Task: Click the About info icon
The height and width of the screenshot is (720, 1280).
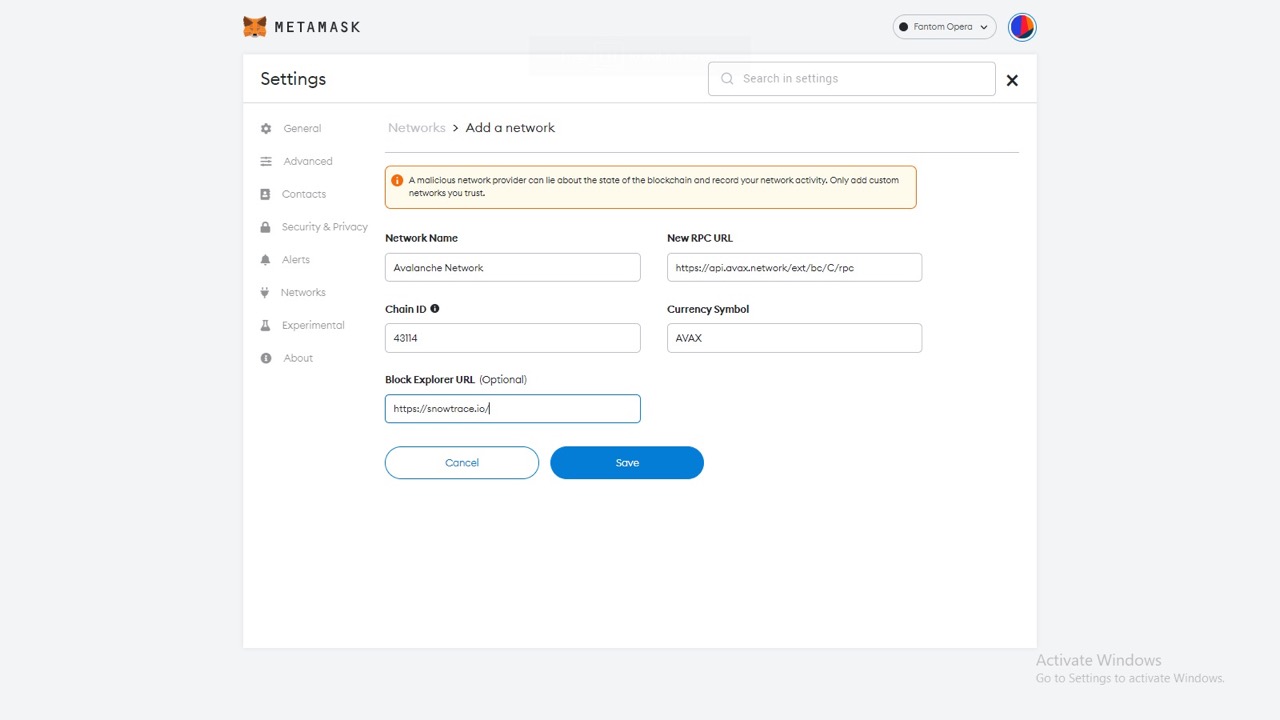Action: (x=266, y=358)
